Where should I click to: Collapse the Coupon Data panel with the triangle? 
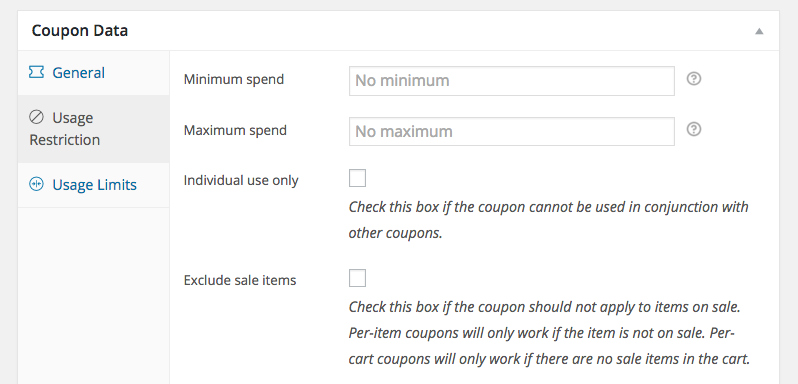tap(759, 31)
